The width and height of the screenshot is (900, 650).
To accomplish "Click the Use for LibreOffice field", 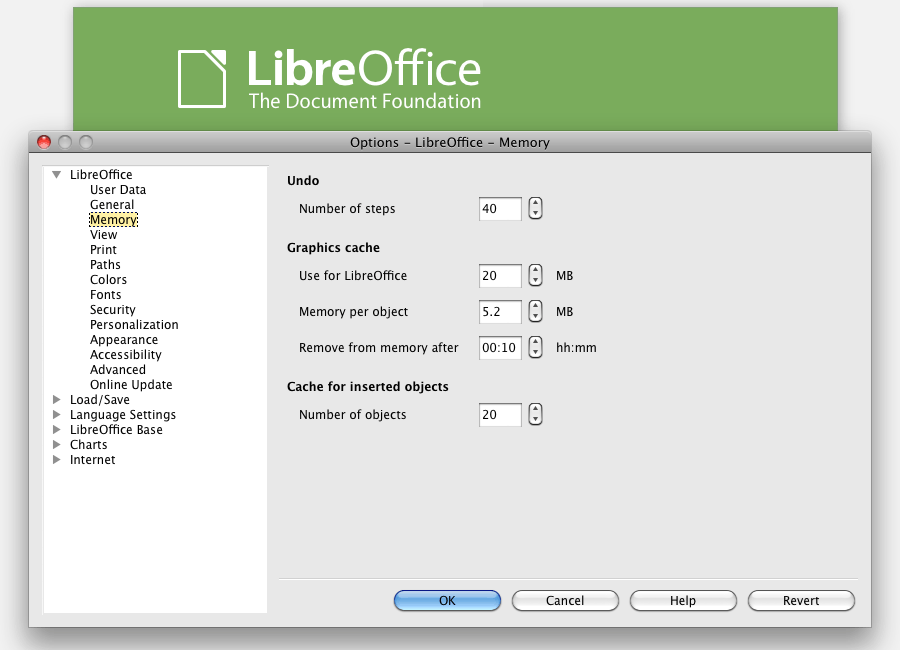I will 500,275.
